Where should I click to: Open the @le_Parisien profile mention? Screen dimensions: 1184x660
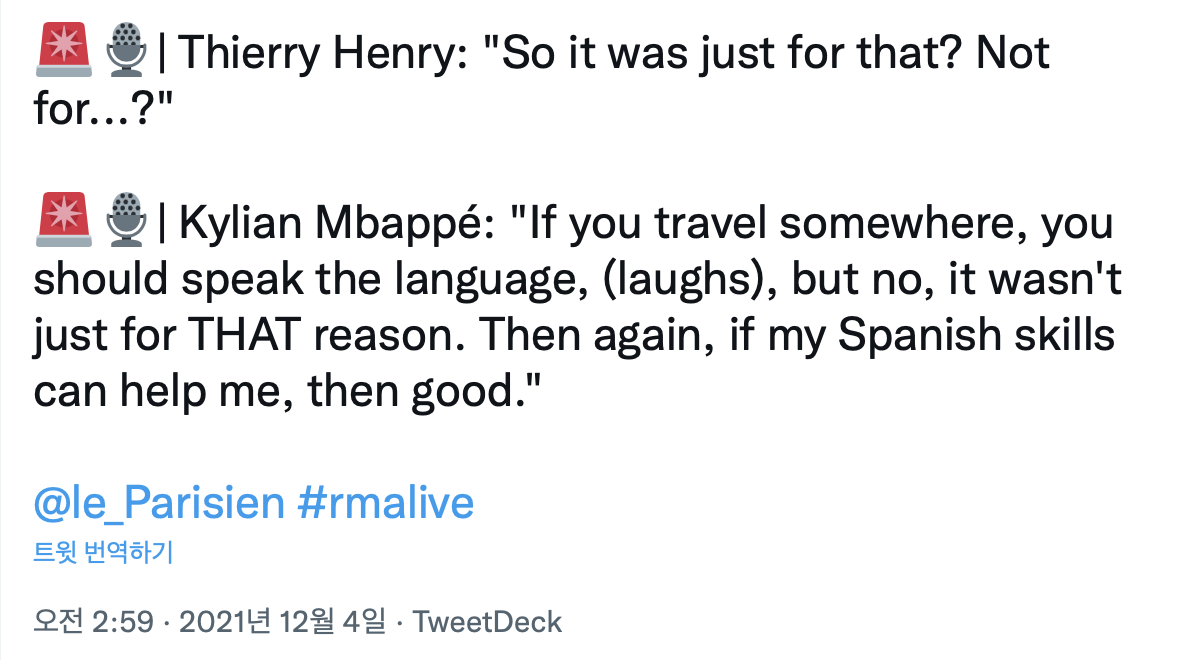coord(159,503)
